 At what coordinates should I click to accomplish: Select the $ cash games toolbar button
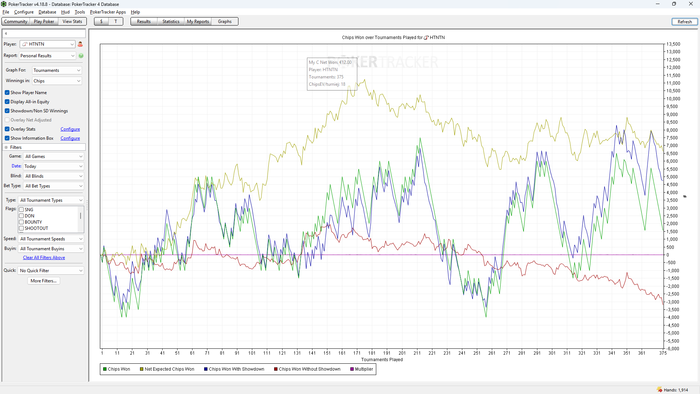(x=101, y=21)
